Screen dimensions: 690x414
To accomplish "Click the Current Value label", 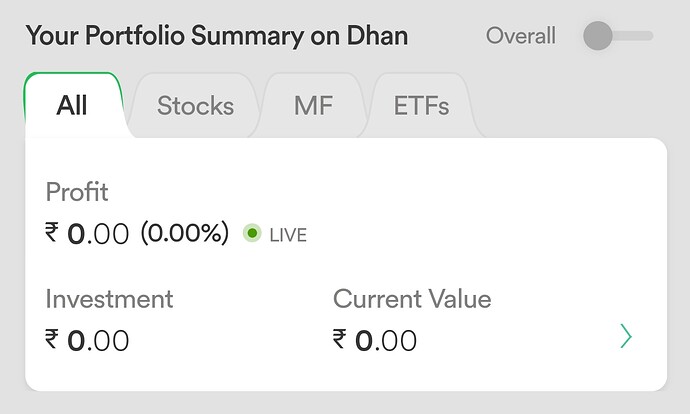I will (412, 299).
